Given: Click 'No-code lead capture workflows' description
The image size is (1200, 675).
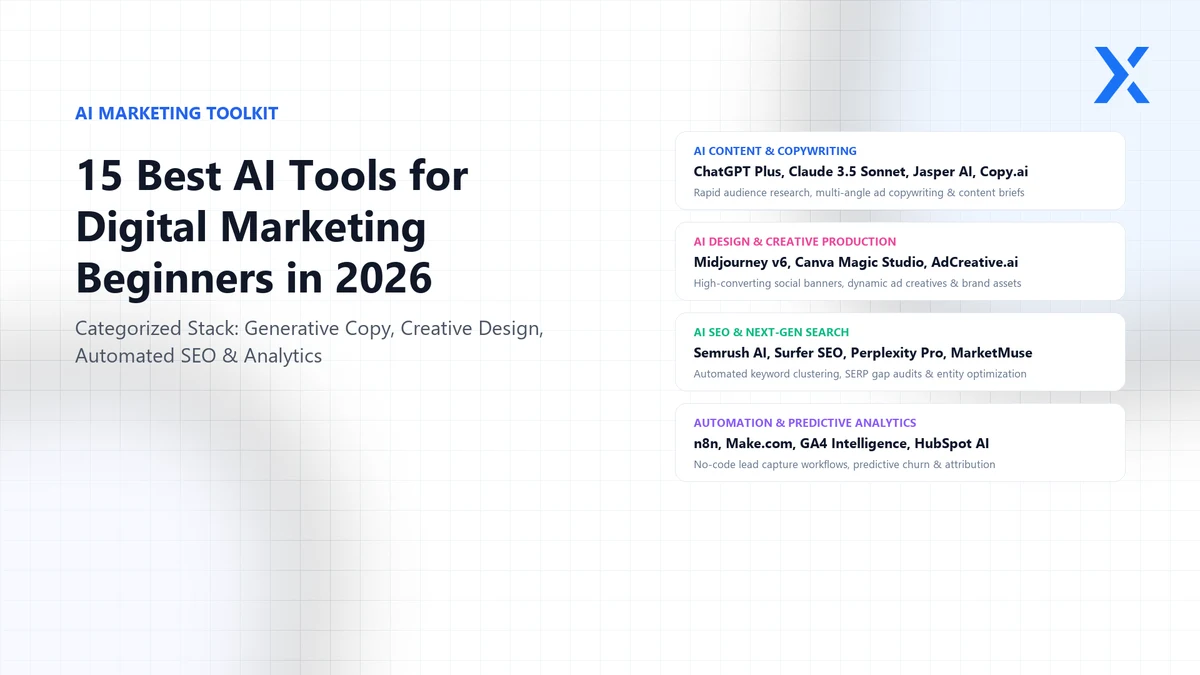Looking at the screenshot, I should pyautogui.click(x=844, y=464).
